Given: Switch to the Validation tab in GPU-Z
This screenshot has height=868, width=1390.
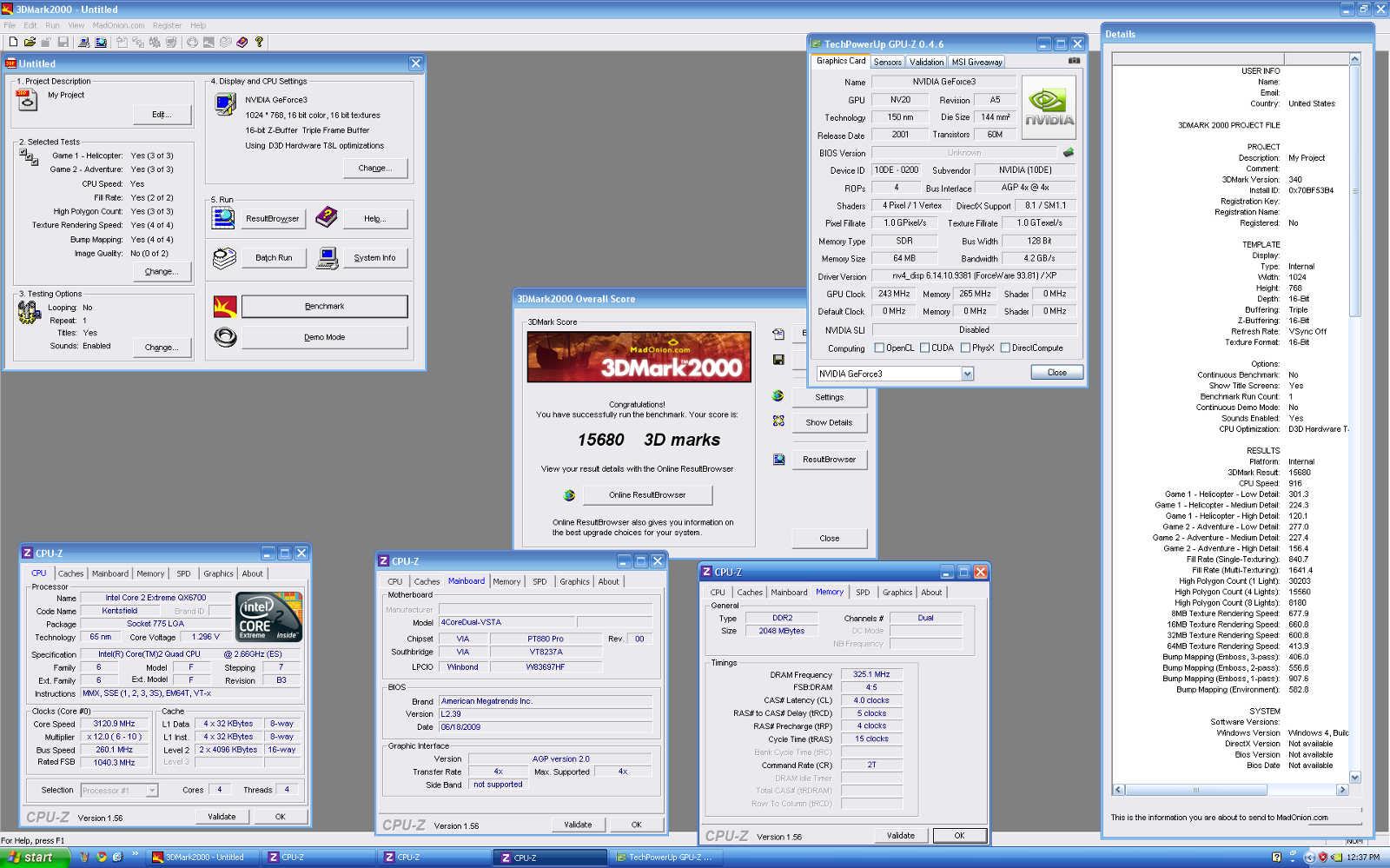Looking at the screenshot, I should (926, 62).
